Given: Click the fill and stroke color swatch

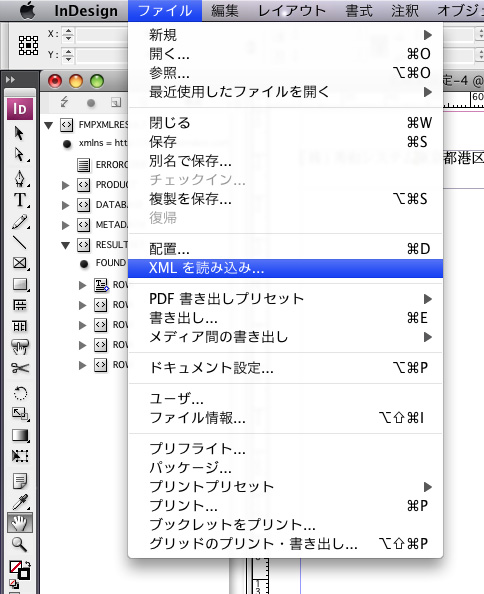Looking at the screenshot, I should [x=20, y=570].
